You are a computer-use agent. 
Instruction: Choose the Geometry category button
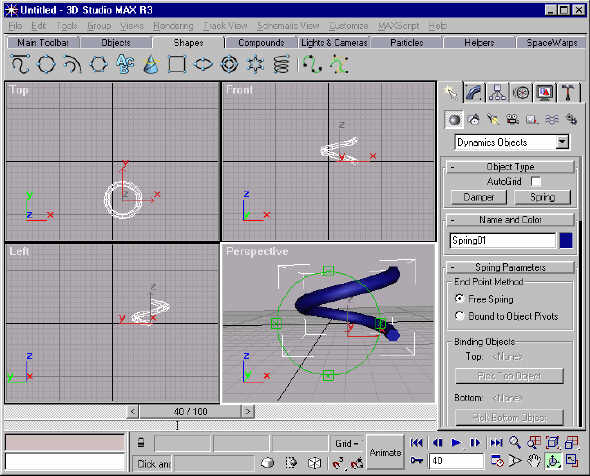tap(454, 120)
